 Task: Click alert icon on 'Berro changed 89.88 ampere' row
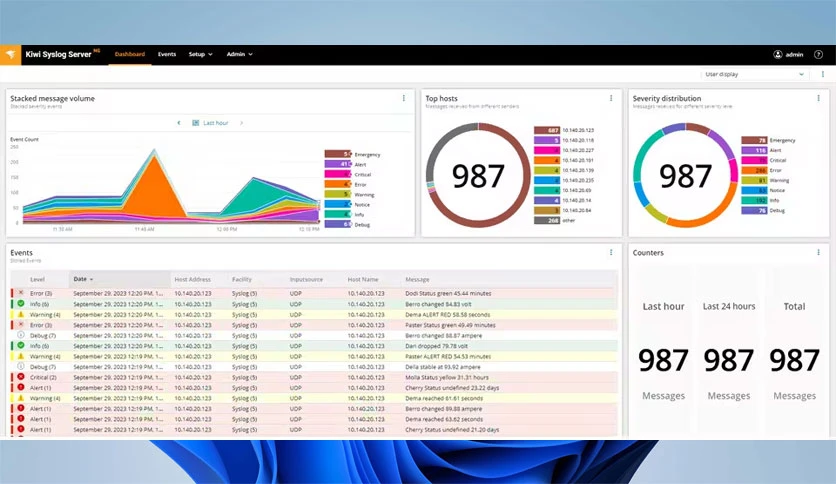[x=21, y=408]
